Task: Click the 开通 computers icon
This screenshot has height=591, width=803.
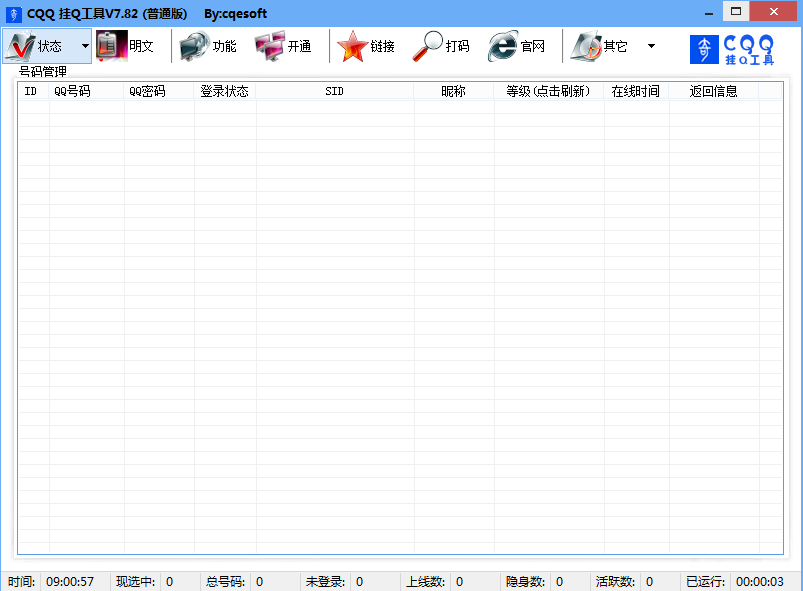Action: click(x=269, y=46)
